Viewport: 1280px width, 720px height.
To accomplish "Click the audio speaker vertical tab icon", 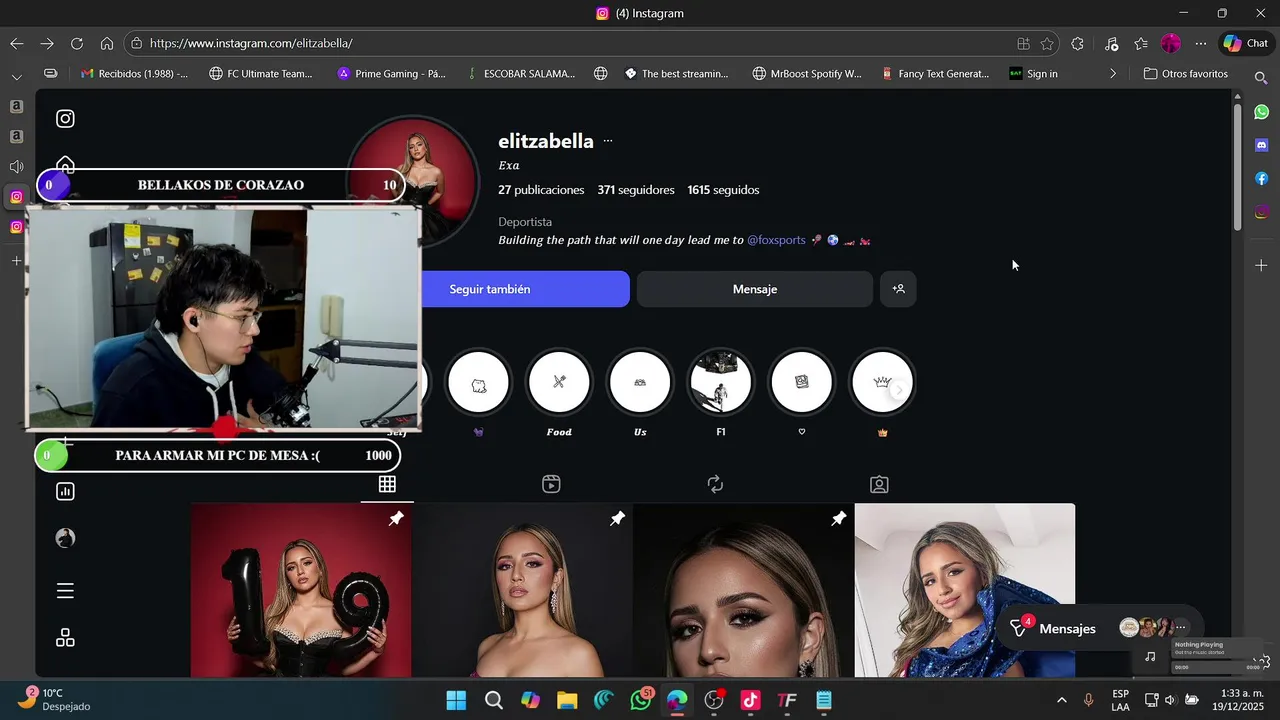I will coord(16,166).
